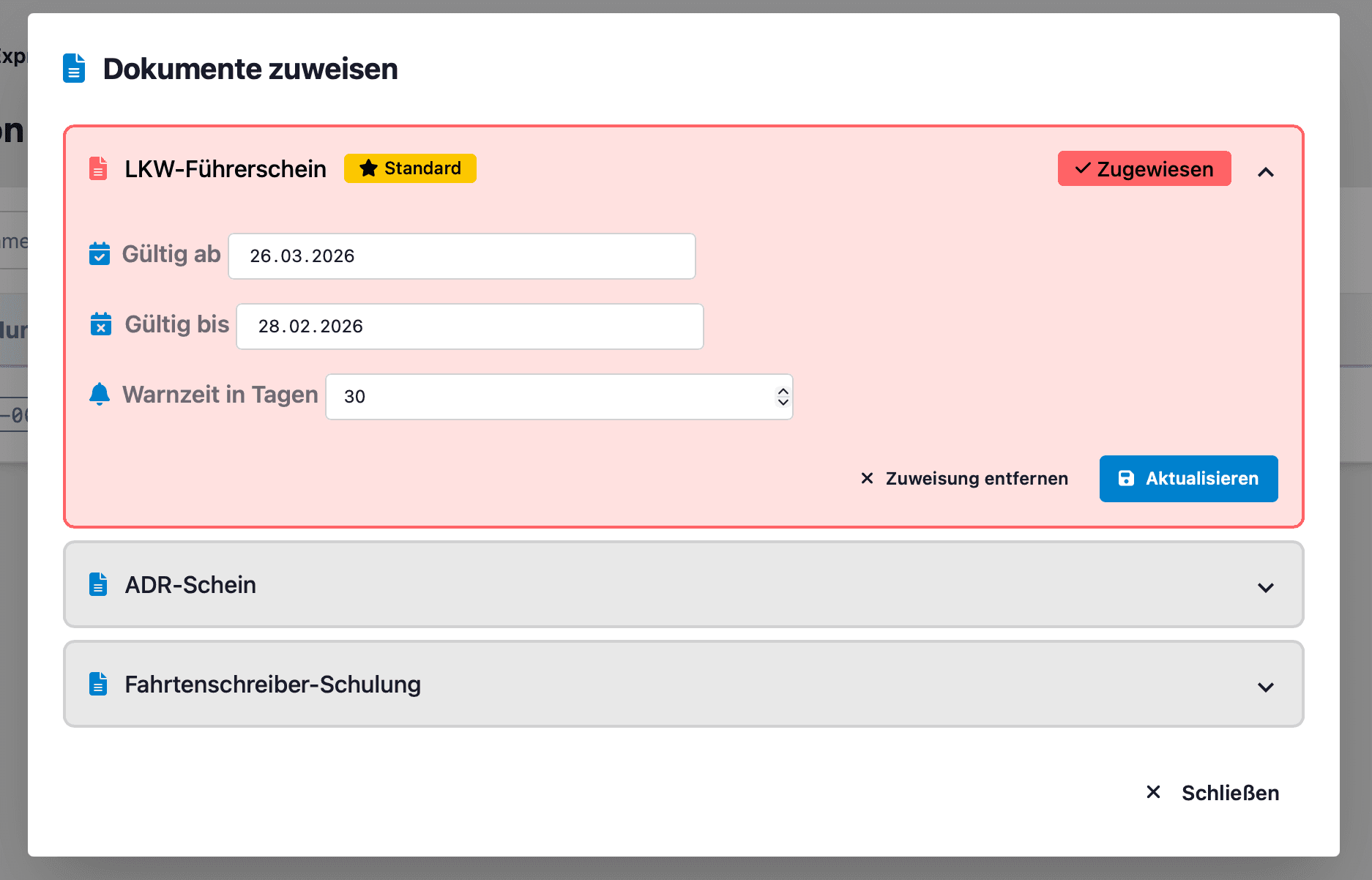Click the calendar icon beside "Gültig ab"
Viewport: 1372px width, 880px height.
pyautogui.click(x=100, y=255)
